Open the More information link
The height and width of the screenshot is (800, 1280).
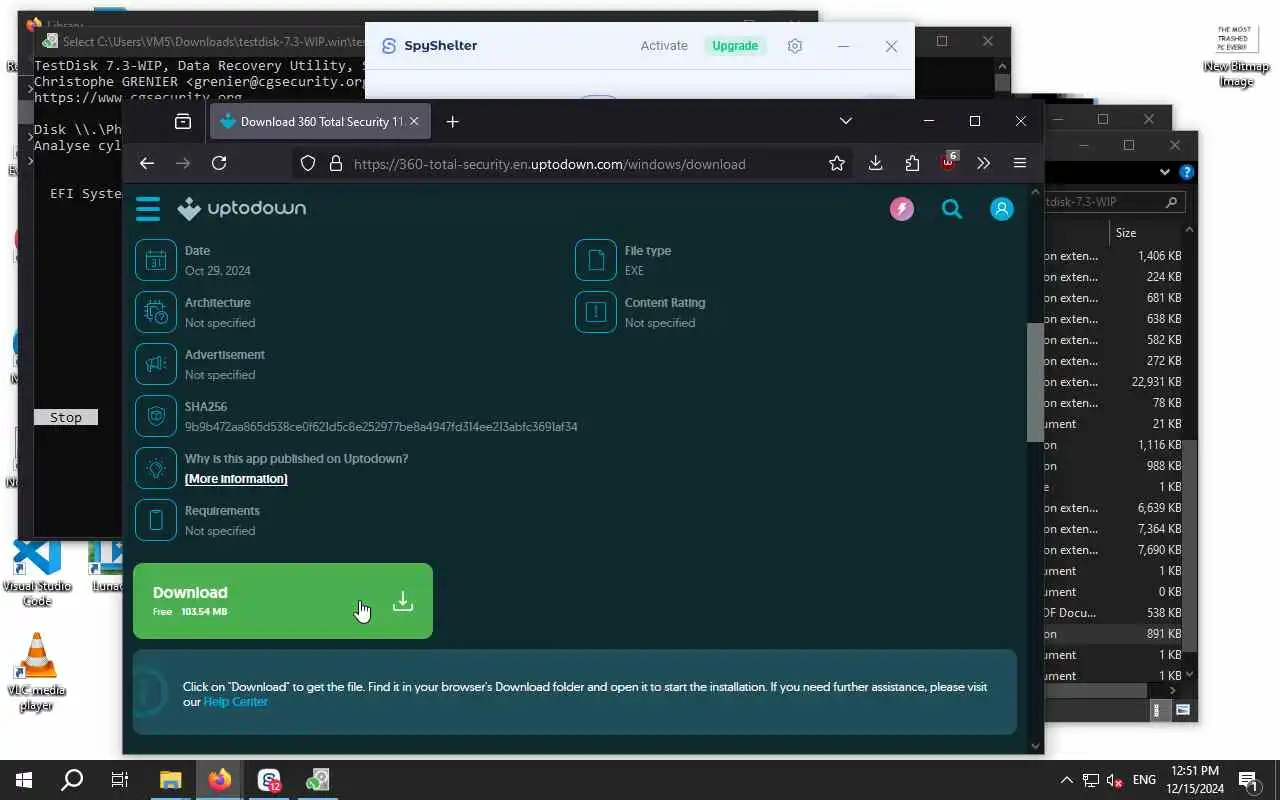(236, 479)
